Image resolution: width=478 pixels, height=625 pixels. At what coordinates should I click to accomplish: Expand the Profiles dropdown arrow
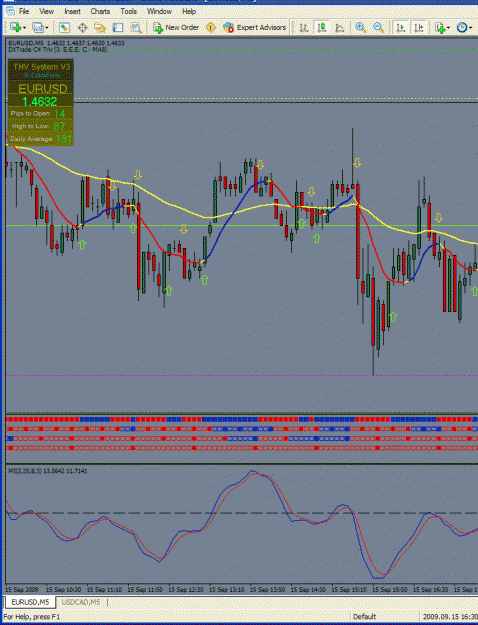tap(47, 28)
